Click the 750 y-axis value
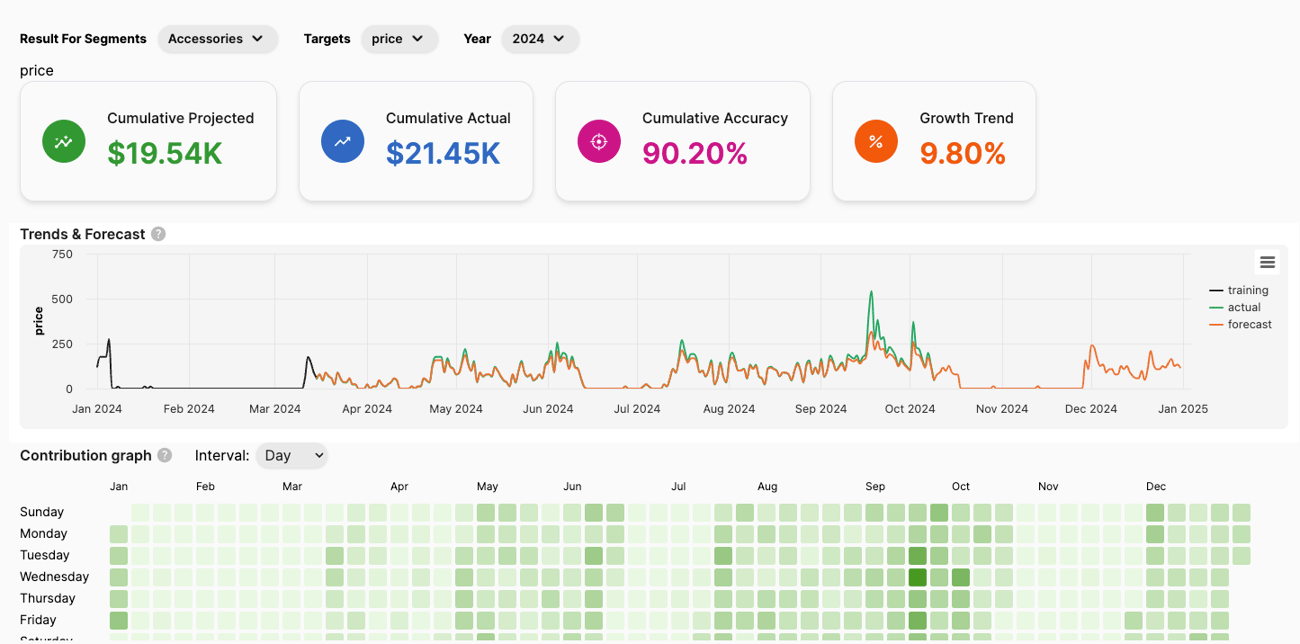The height and width of the screenshot is (644, 1300). (x=62, y=254)
